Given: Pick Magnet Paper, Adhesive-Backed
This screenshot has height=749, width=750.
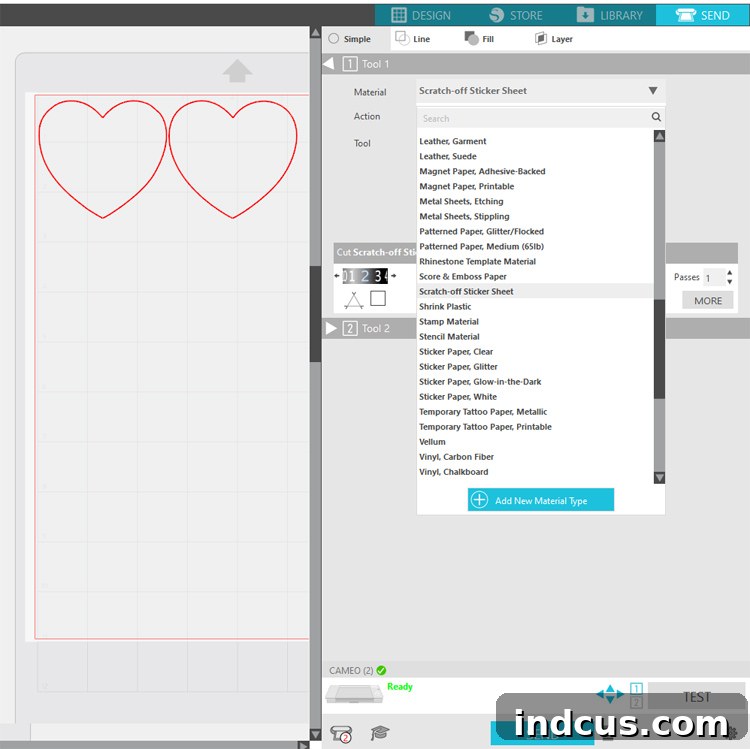Looking at the screenshot, I should pyautogui.click(x=482, y=171).
